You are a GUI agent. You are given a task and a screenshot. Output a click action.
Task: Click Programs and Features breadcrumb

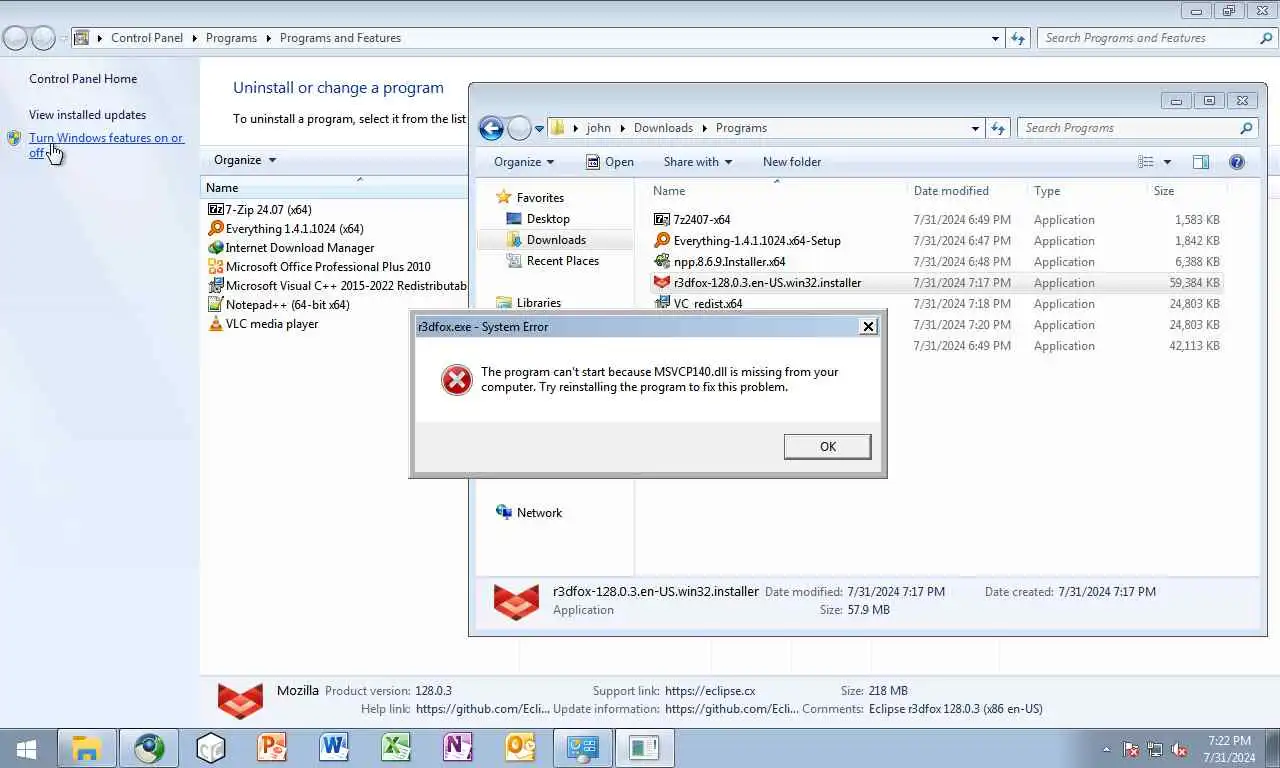tap(340, 38)
